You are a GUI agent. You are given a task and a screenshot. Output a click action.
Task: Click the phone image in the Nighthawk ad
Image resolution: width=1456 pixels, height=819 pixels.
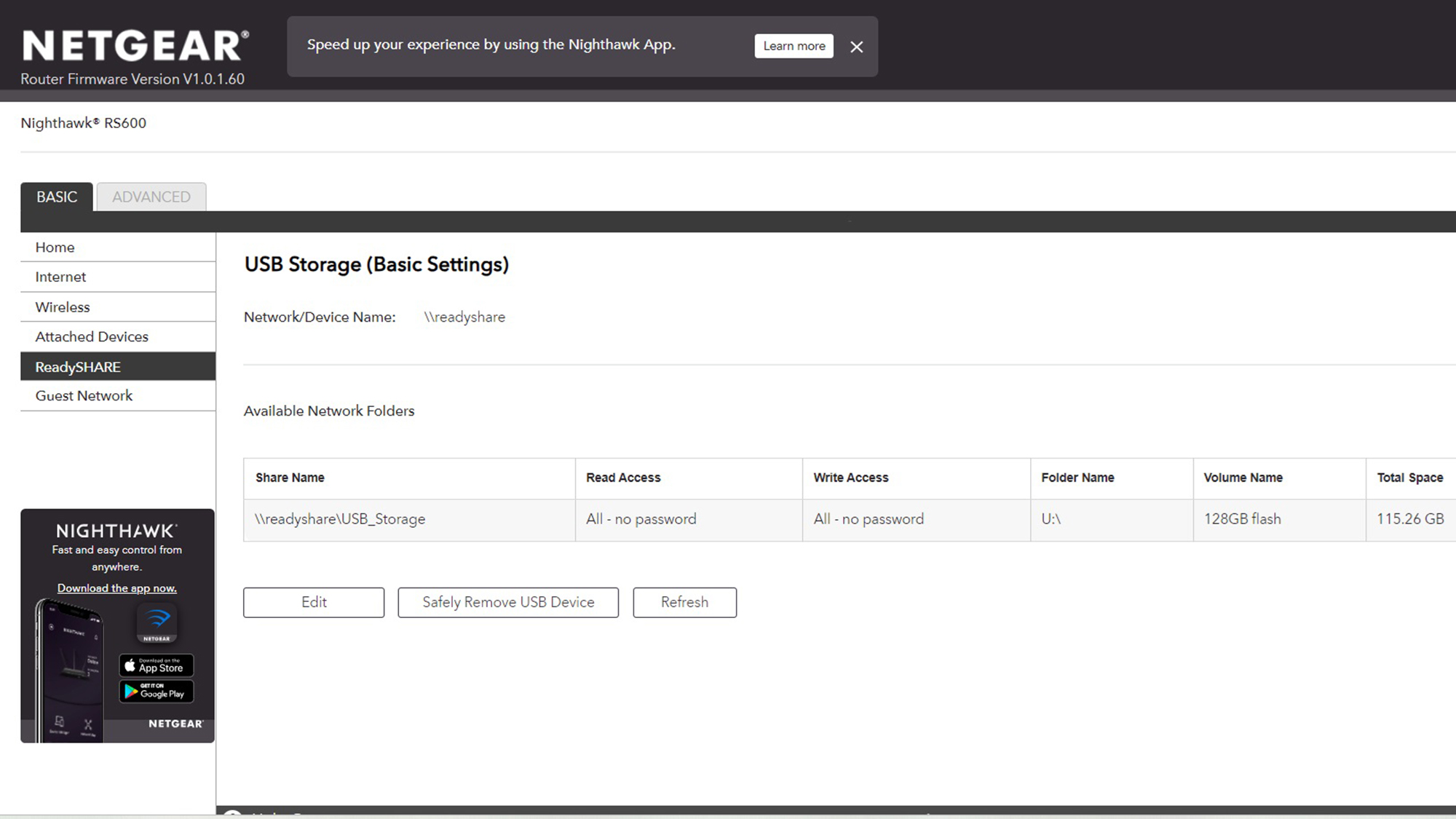pos(70,670)
